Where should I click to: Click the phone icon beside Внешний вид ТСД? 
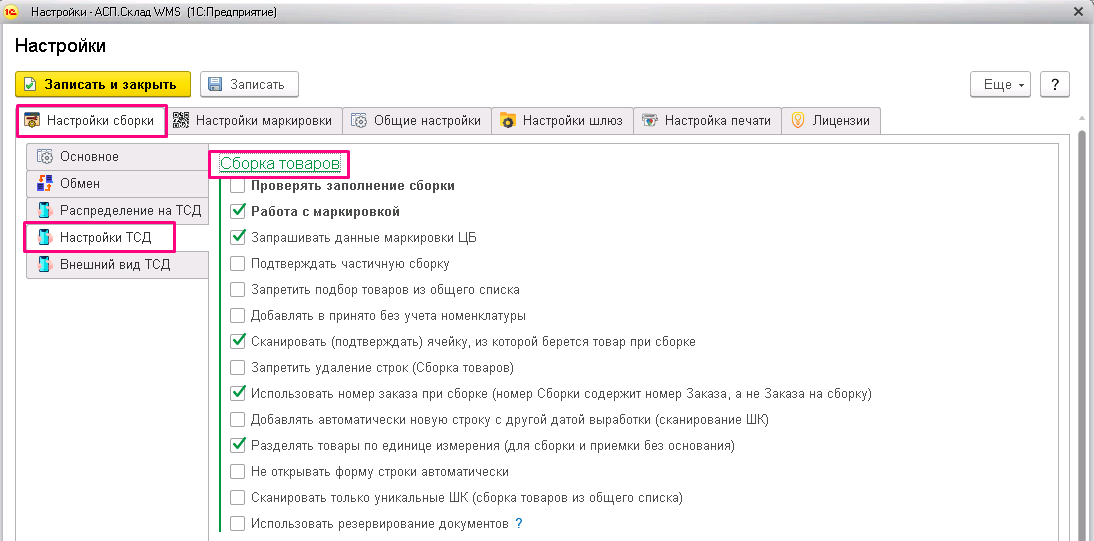coord(45,265)
